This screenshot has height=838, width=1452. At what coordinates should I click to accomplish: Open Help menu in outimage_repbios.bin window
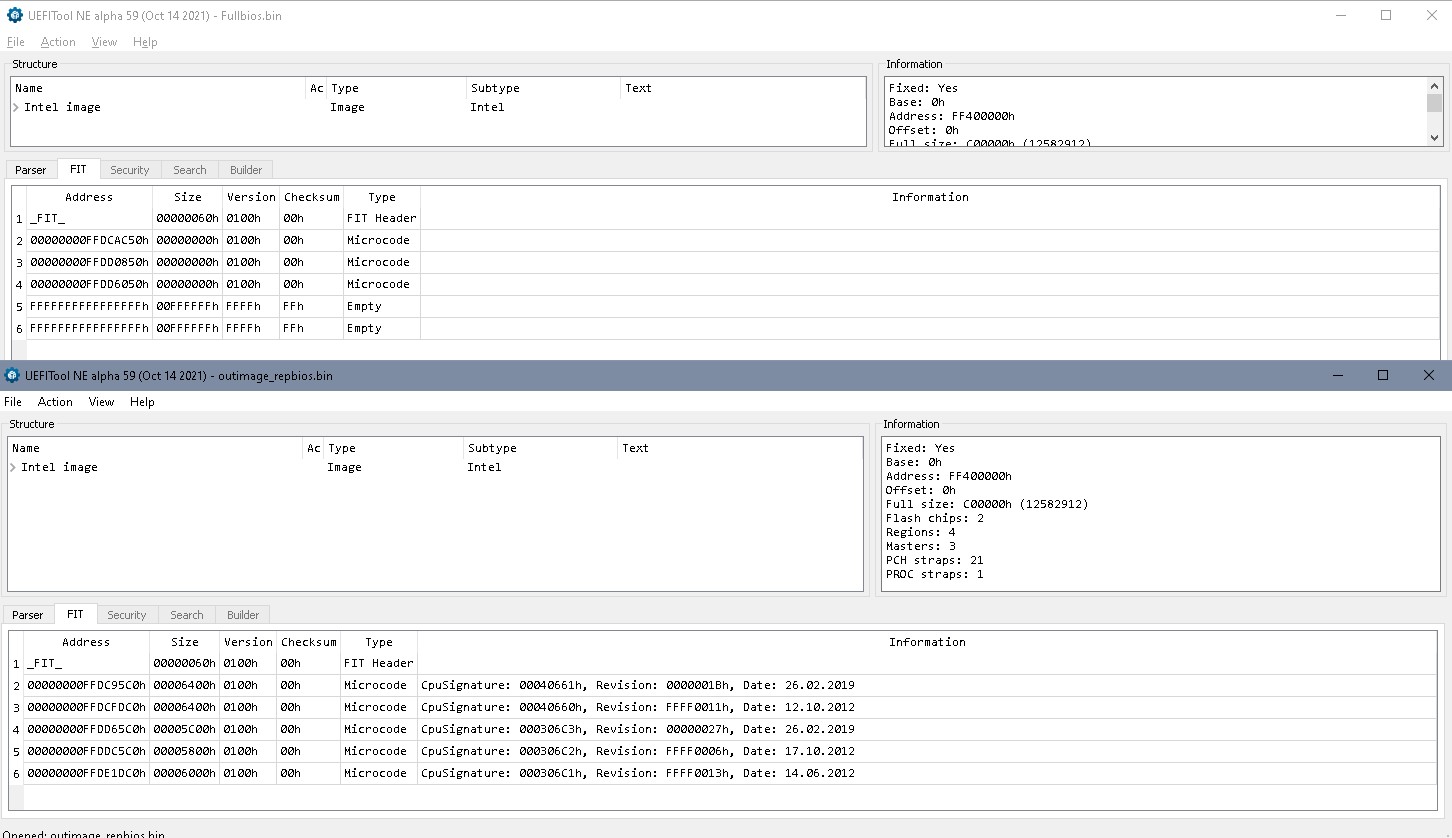[x=142, y=402]
